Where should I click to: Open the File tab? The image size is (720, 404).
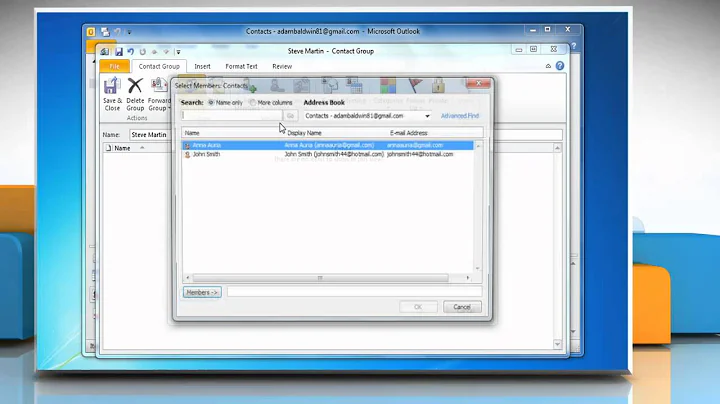point(114,66)
